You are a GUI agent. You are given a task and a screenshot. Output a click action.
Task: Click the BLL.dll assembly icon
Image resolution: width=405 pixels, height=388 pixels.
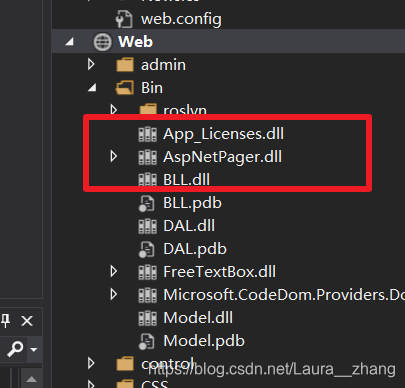[x=147, y=180]
